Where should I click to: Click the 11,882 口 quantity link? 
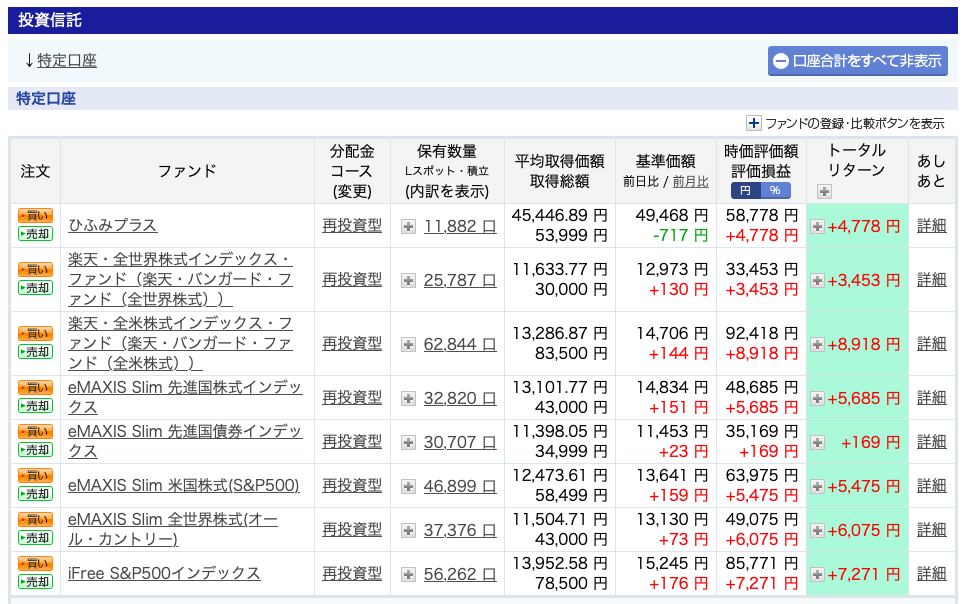tap(460, 227)
